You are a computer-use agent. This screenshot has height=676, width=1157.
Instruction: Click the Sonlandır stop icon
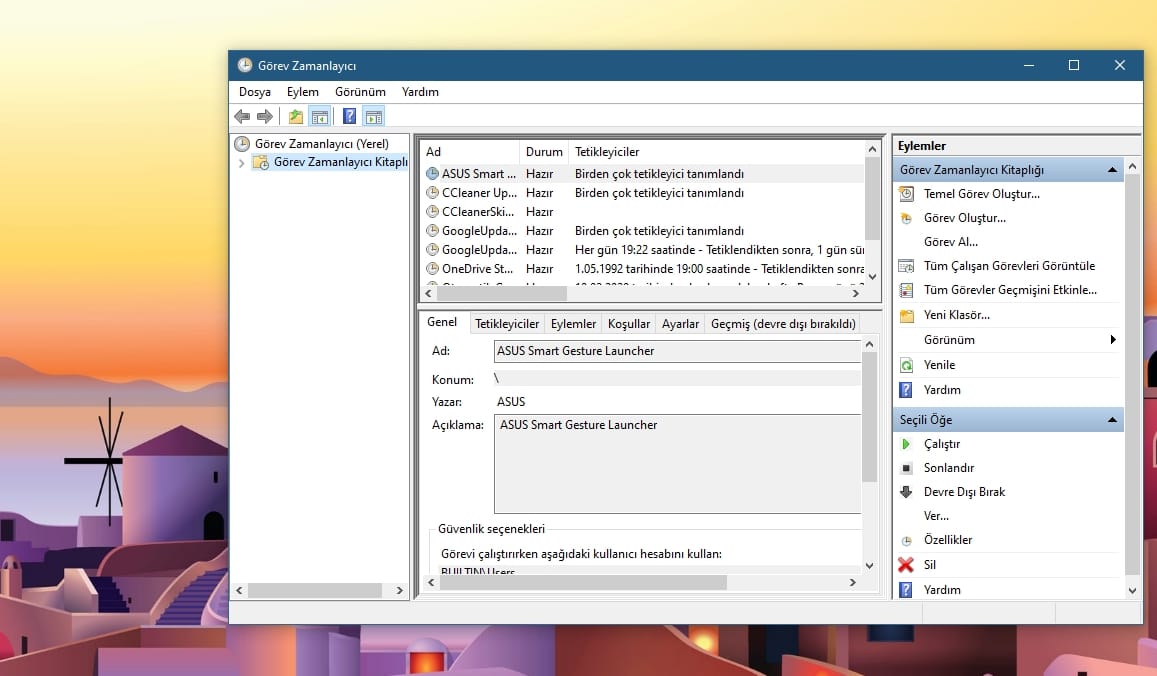click(906, 468)
